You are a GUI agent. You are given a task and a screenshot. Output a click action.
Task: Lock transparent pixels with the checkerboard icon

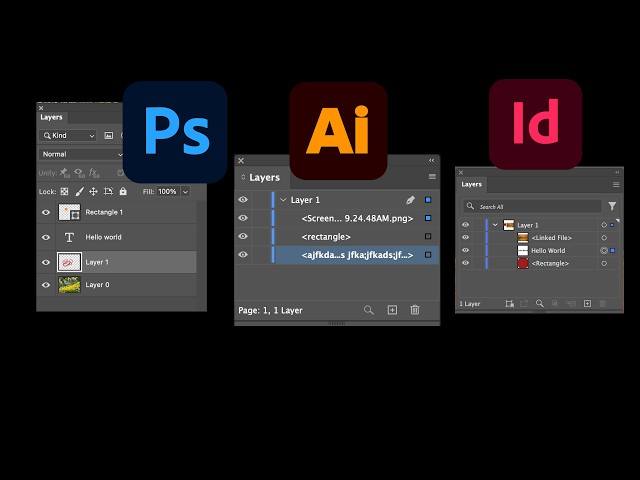(64, 191)
